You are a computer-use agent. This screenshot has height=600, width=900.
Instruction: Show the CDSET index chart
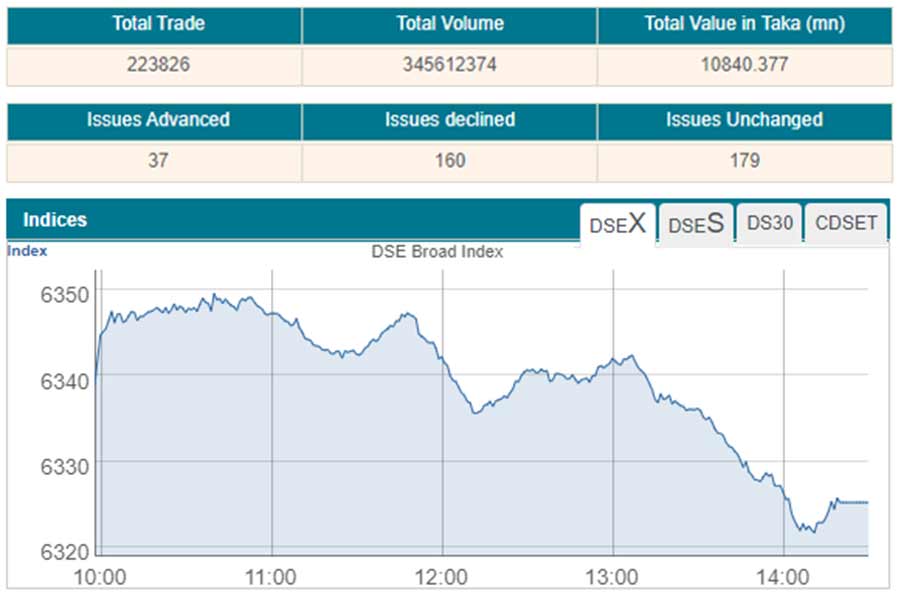pos(845,224)
